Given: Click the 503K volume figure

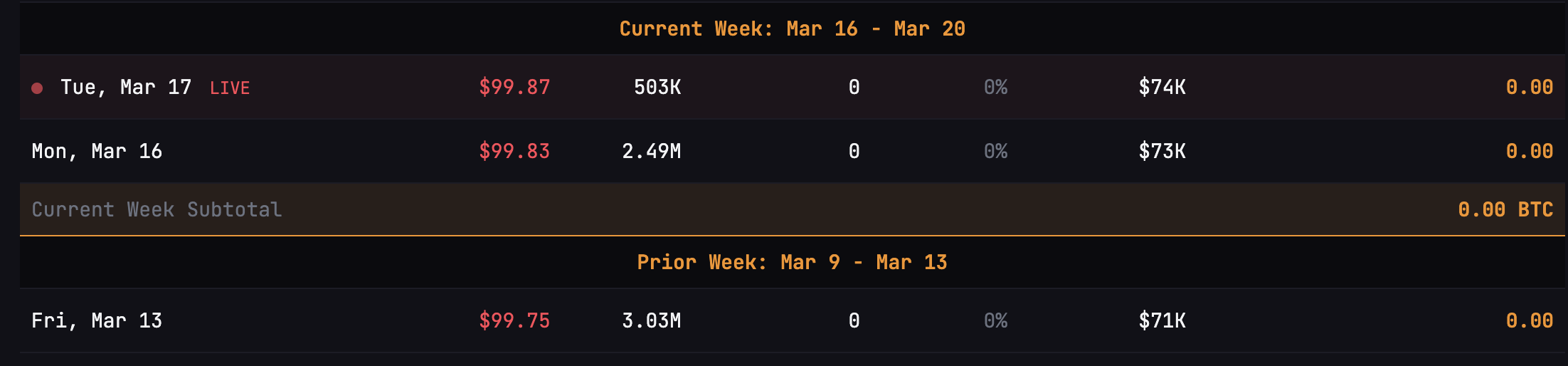Looking at the screenshot, I should (x=657, y=87).
